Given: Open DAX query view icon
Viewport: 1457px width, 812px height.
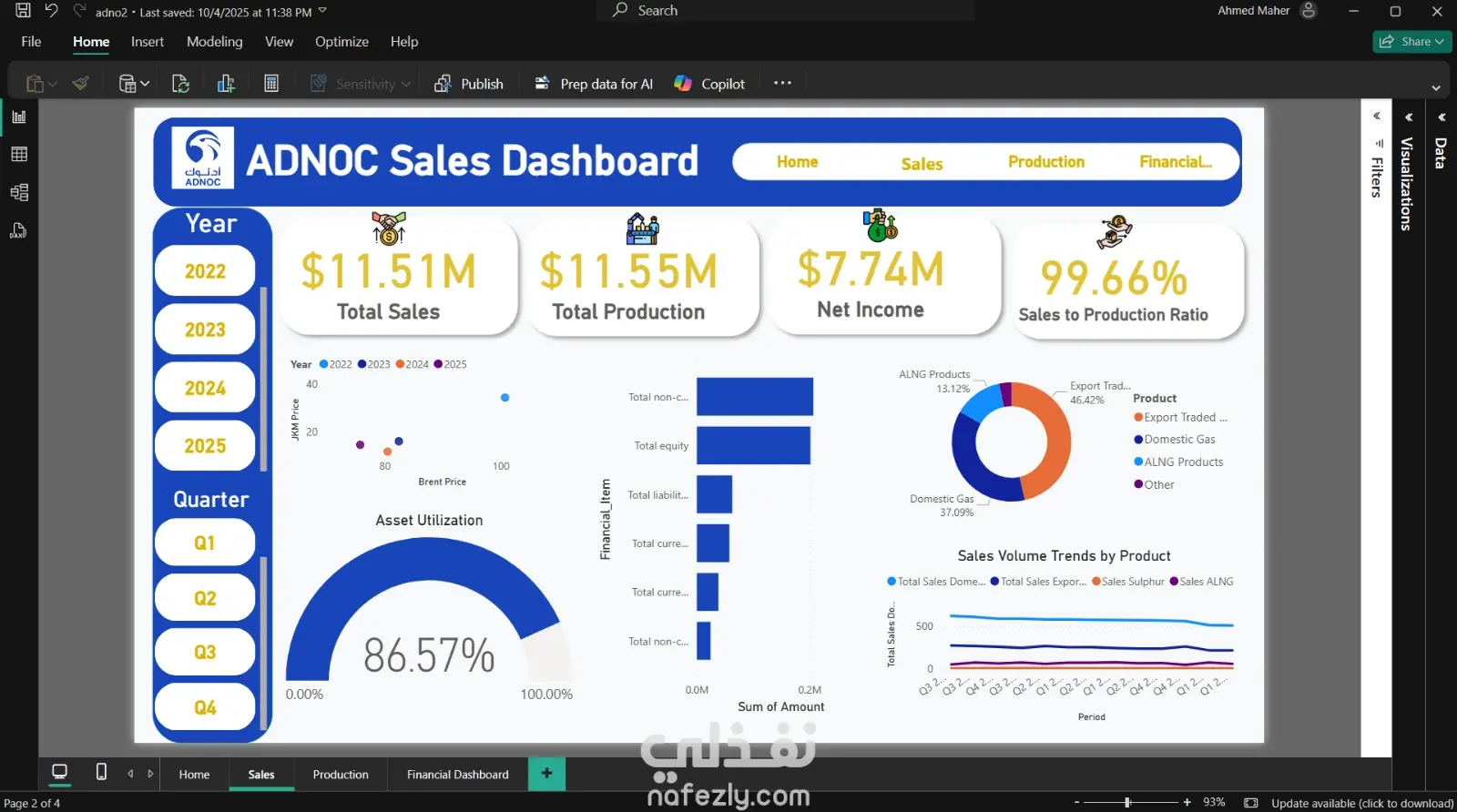Looking at the screenshot, I should pyautogui.click(x=19, y=230).
